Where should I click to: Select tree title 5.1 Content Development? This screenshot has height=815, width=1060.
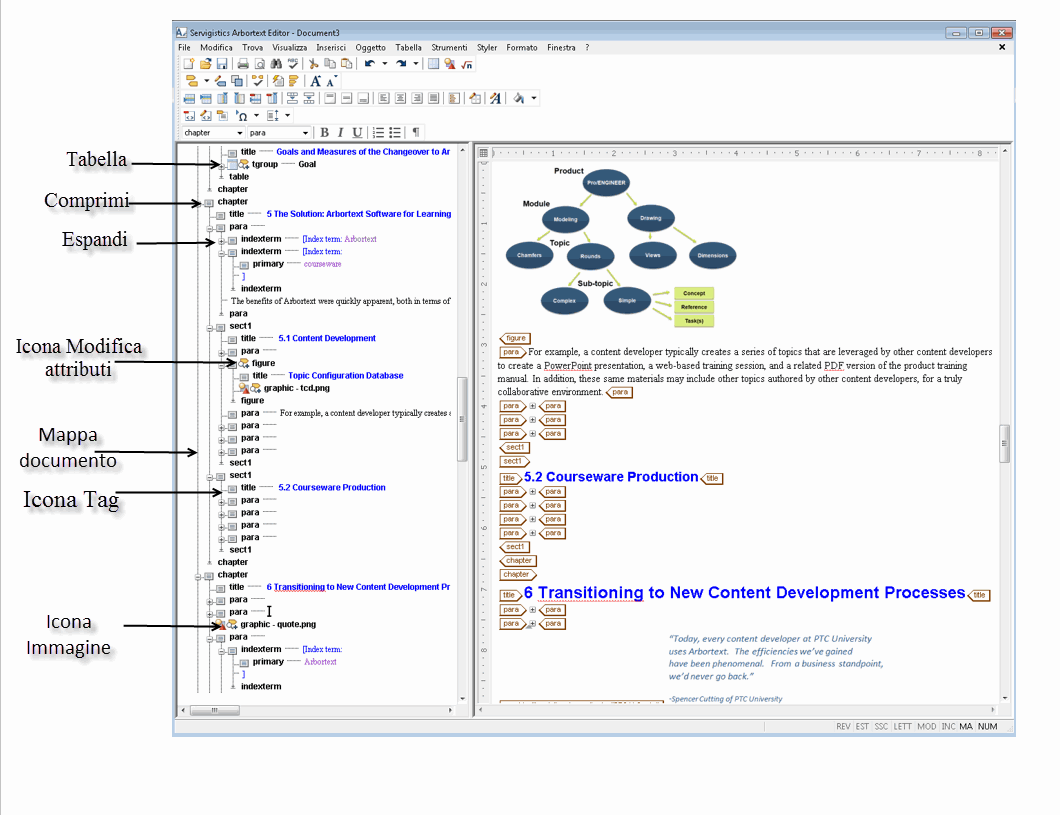coord(327,339)
